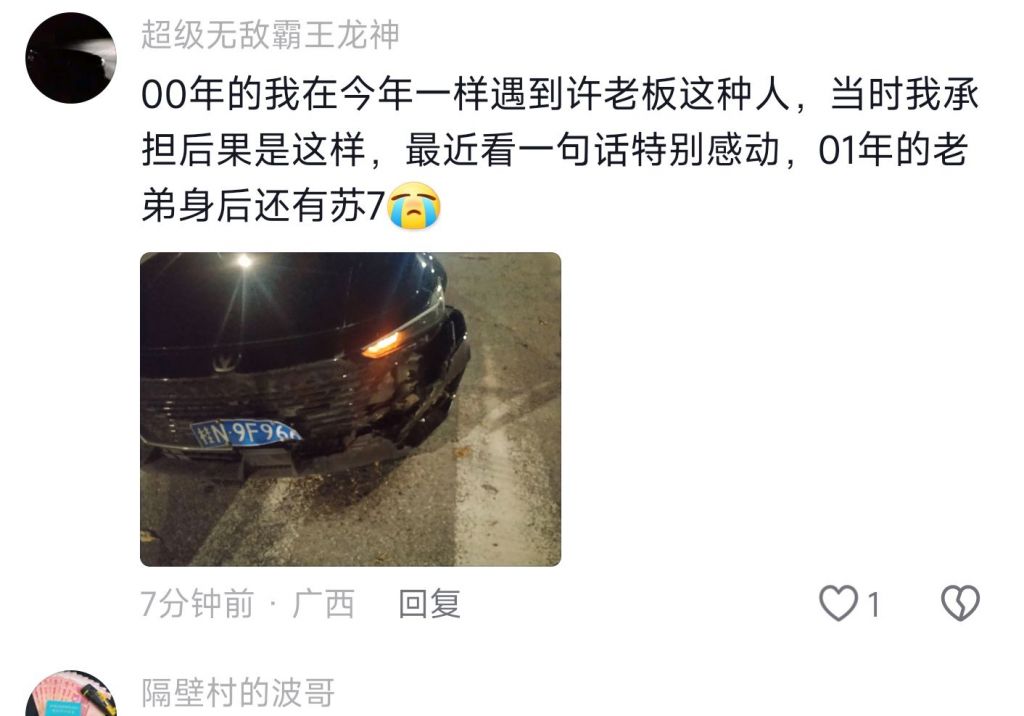Tap the crying face emoji in comment
Screen dimensions: 1024x716
[x=414, y=206]
